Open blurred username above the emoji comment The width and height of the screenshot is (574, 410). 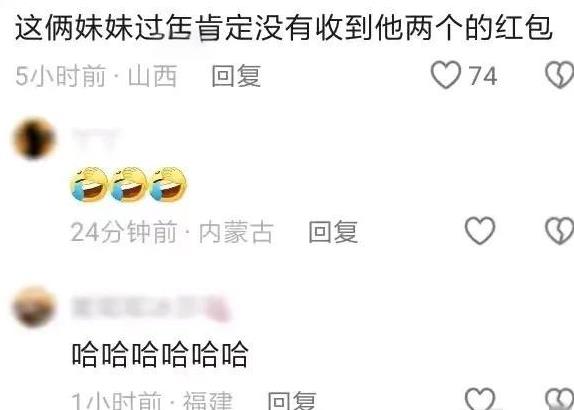[96, 138]
